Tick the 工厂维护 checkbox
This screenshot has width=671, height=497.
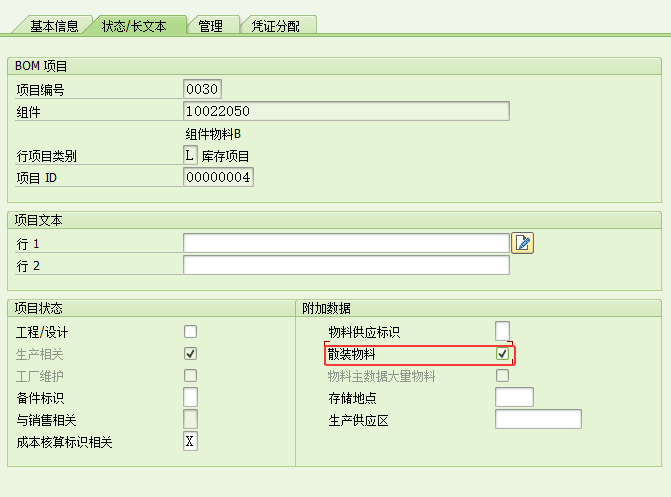(190, 375)
